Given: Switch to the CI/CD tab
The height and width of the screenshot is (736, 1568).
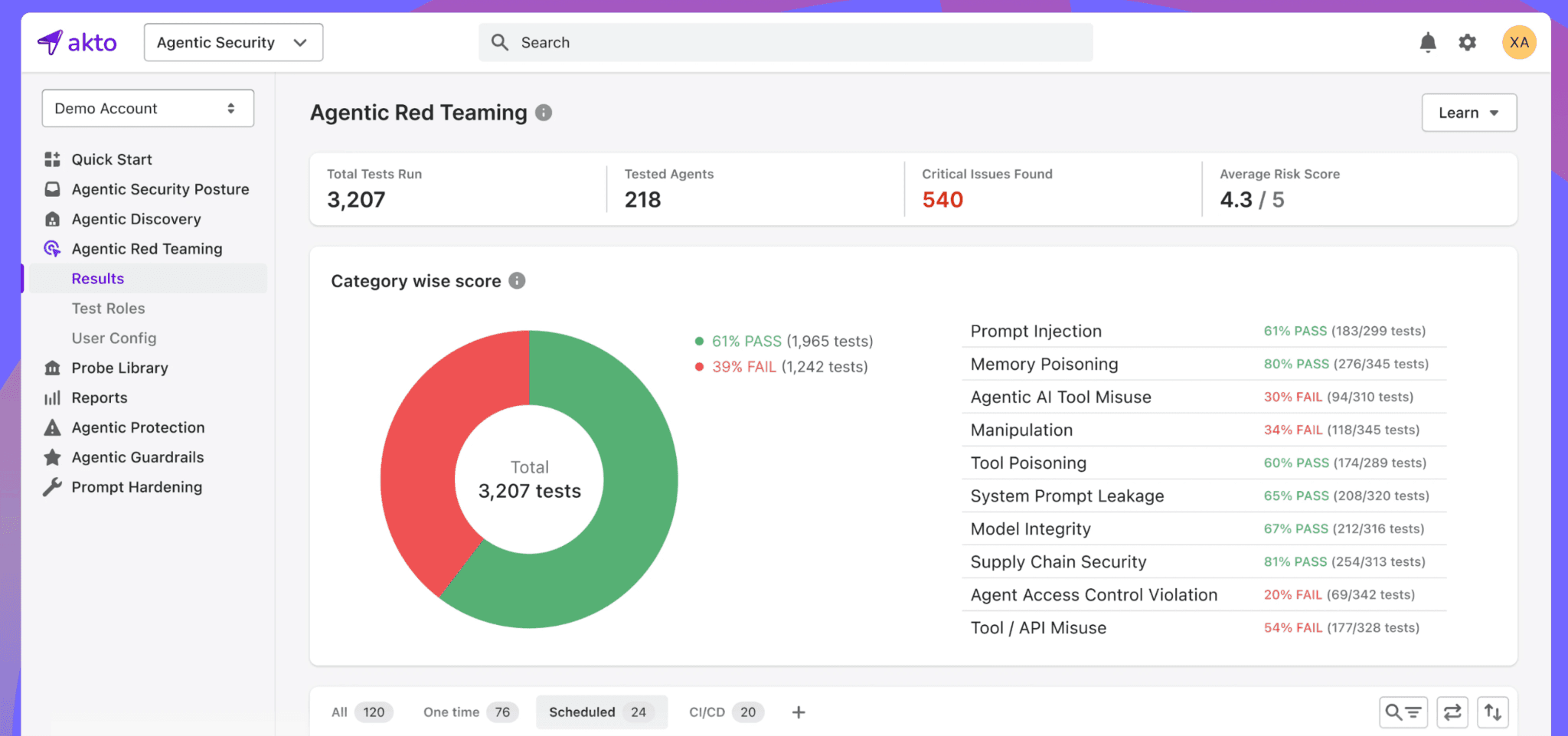Looking at the screenshot, I should (x=726, y=712).
